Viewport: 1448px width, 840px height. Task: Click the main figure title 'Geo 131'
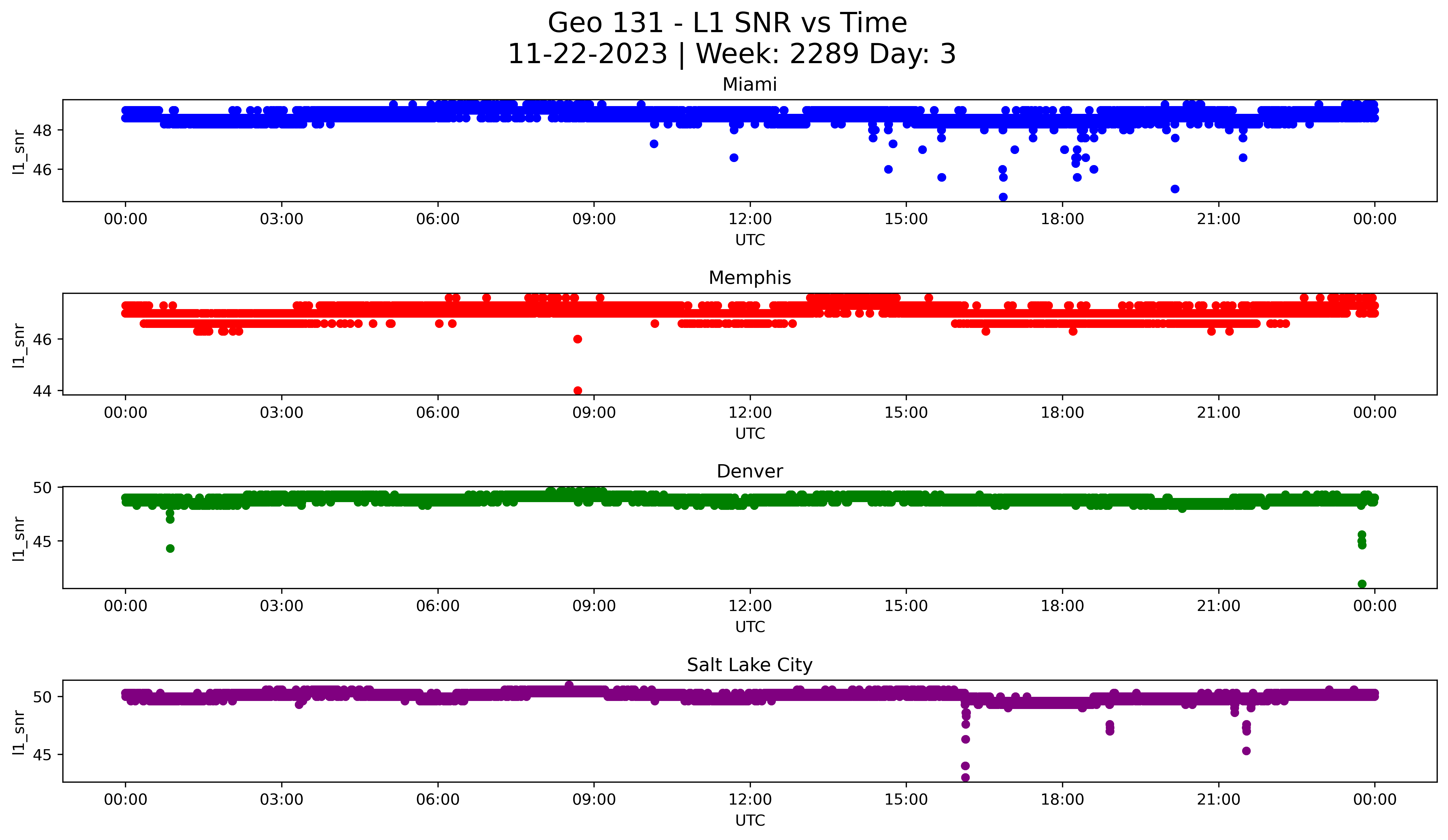[727, 23]
